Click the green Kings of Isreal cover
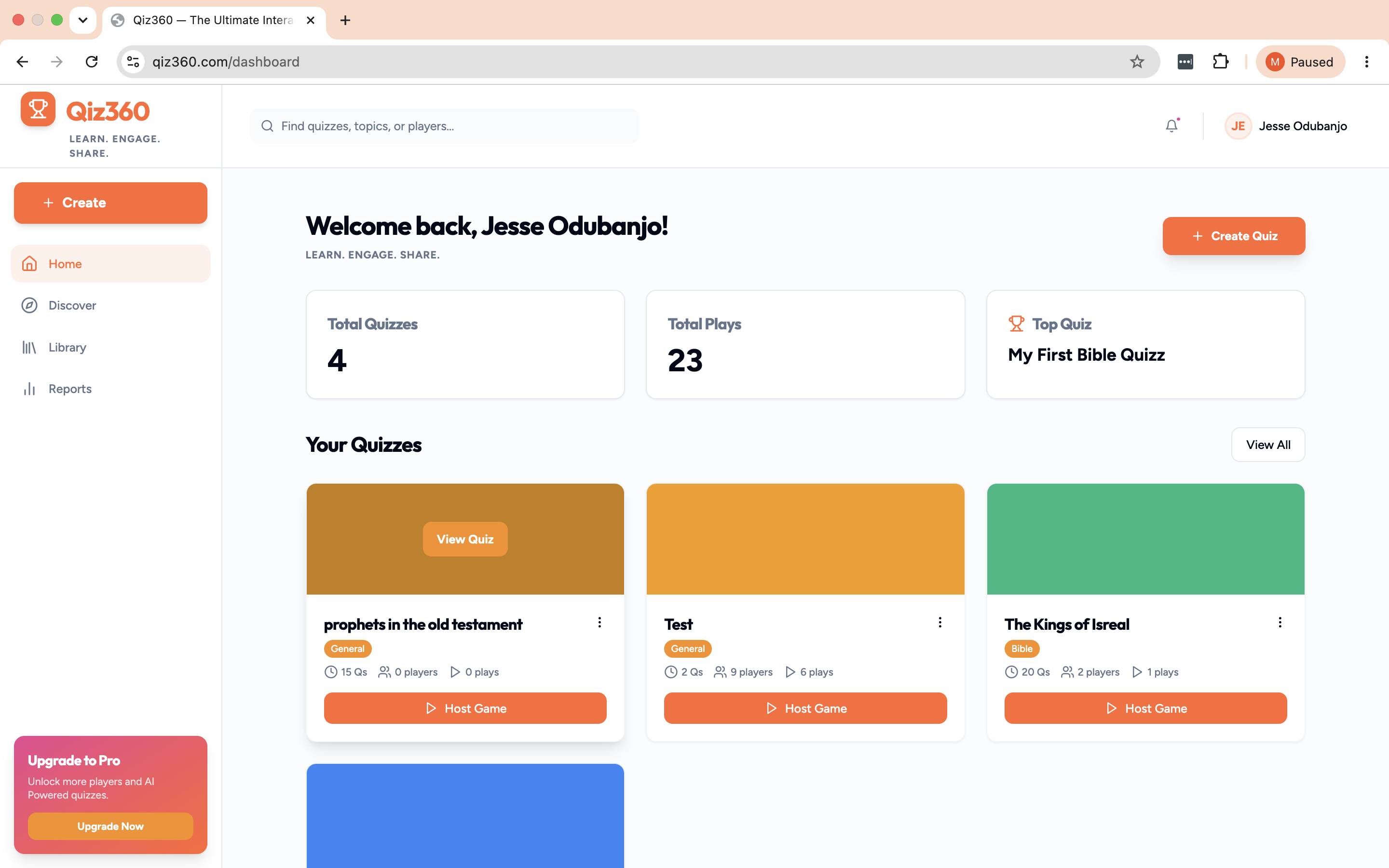 point(1145,539)
